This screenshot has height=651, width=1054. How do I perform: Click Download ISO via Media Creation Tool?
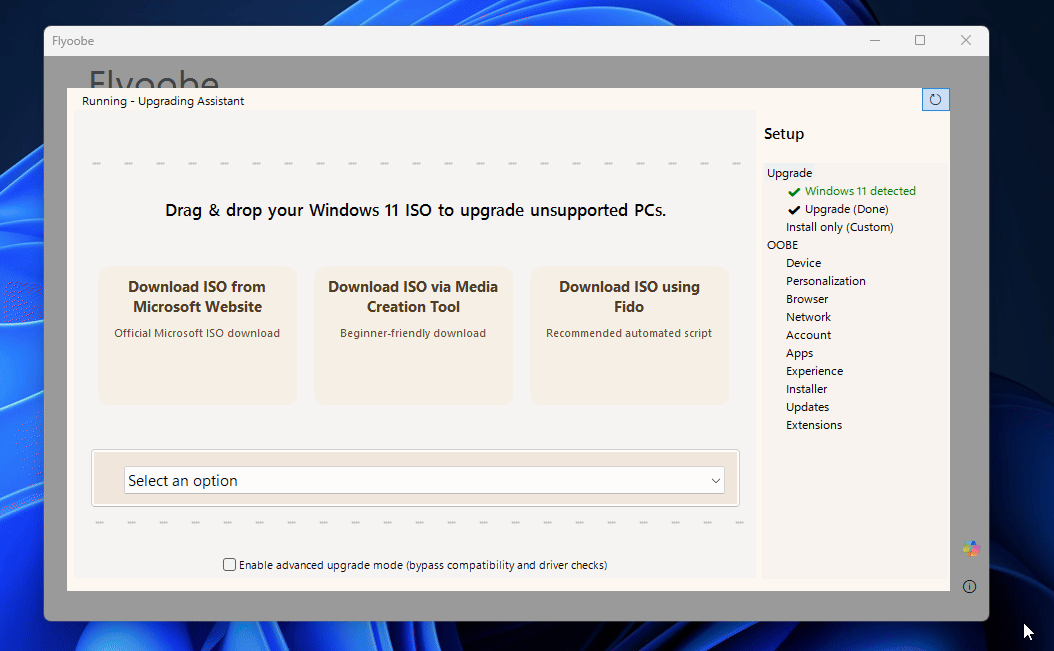click(413, 336)
